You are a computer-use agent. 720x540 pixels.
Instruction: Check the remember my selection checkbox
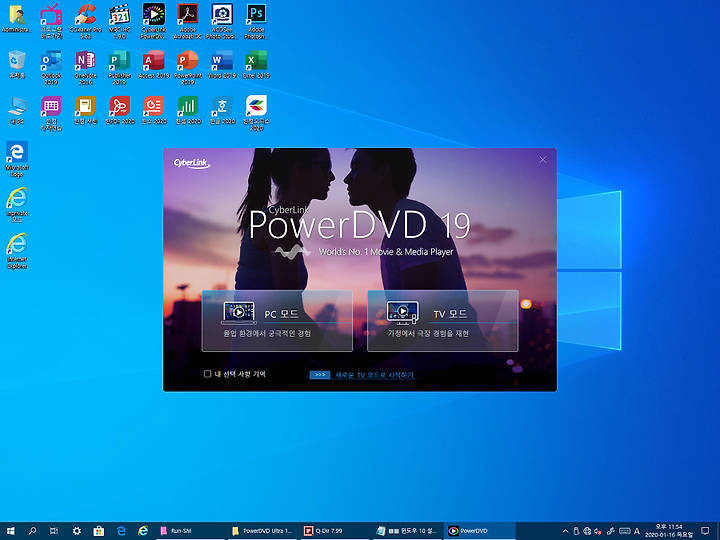point(208,374)
